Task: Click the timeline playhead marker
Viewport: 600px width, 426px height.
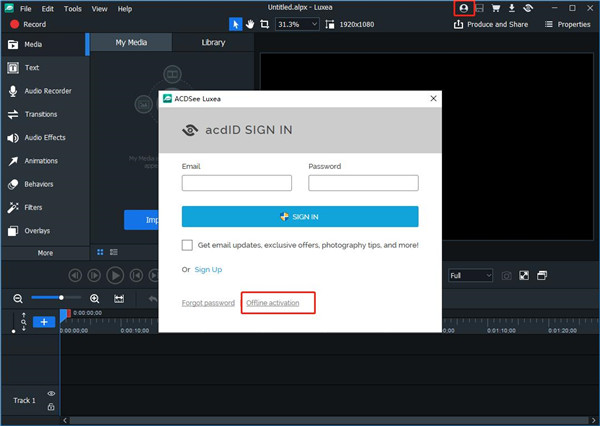Action: click(64, 315)
